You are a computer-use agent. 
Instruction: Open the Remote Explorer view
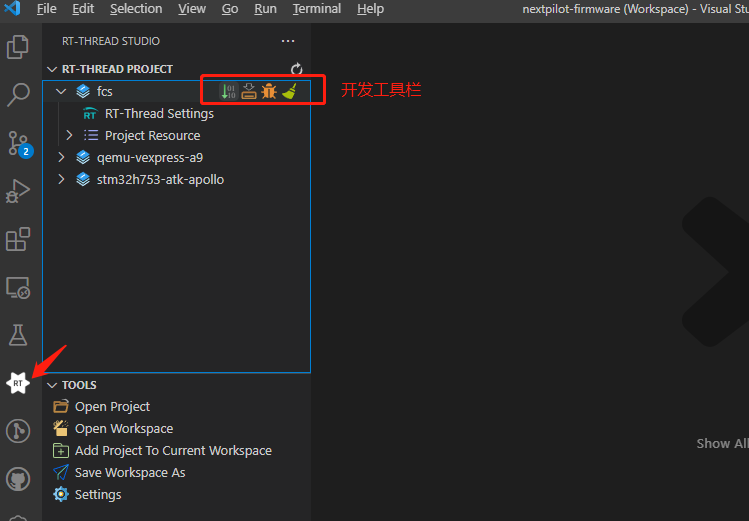coord(18,287)
